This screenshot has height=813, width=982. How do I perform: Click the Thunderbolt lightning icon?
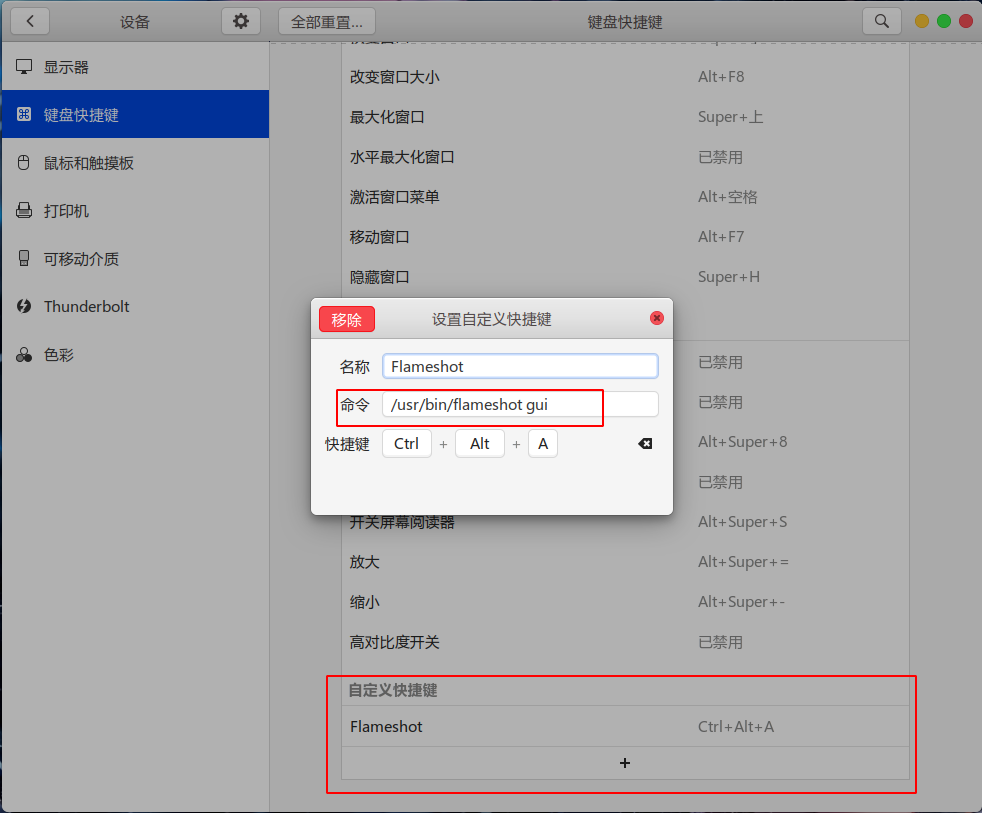point(24,306)
